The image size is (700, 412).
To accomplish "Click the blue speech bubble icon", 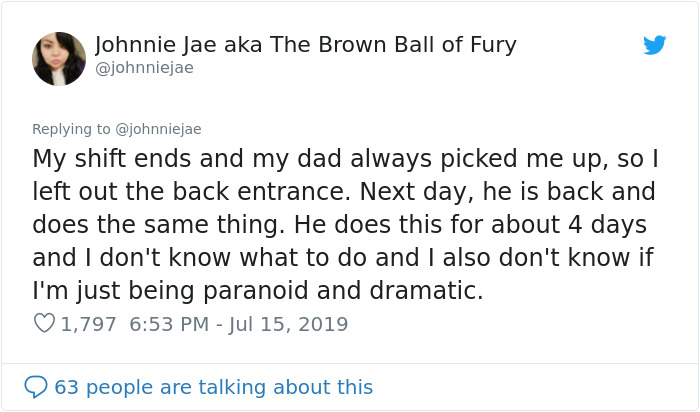I will [x=36, y=387].
